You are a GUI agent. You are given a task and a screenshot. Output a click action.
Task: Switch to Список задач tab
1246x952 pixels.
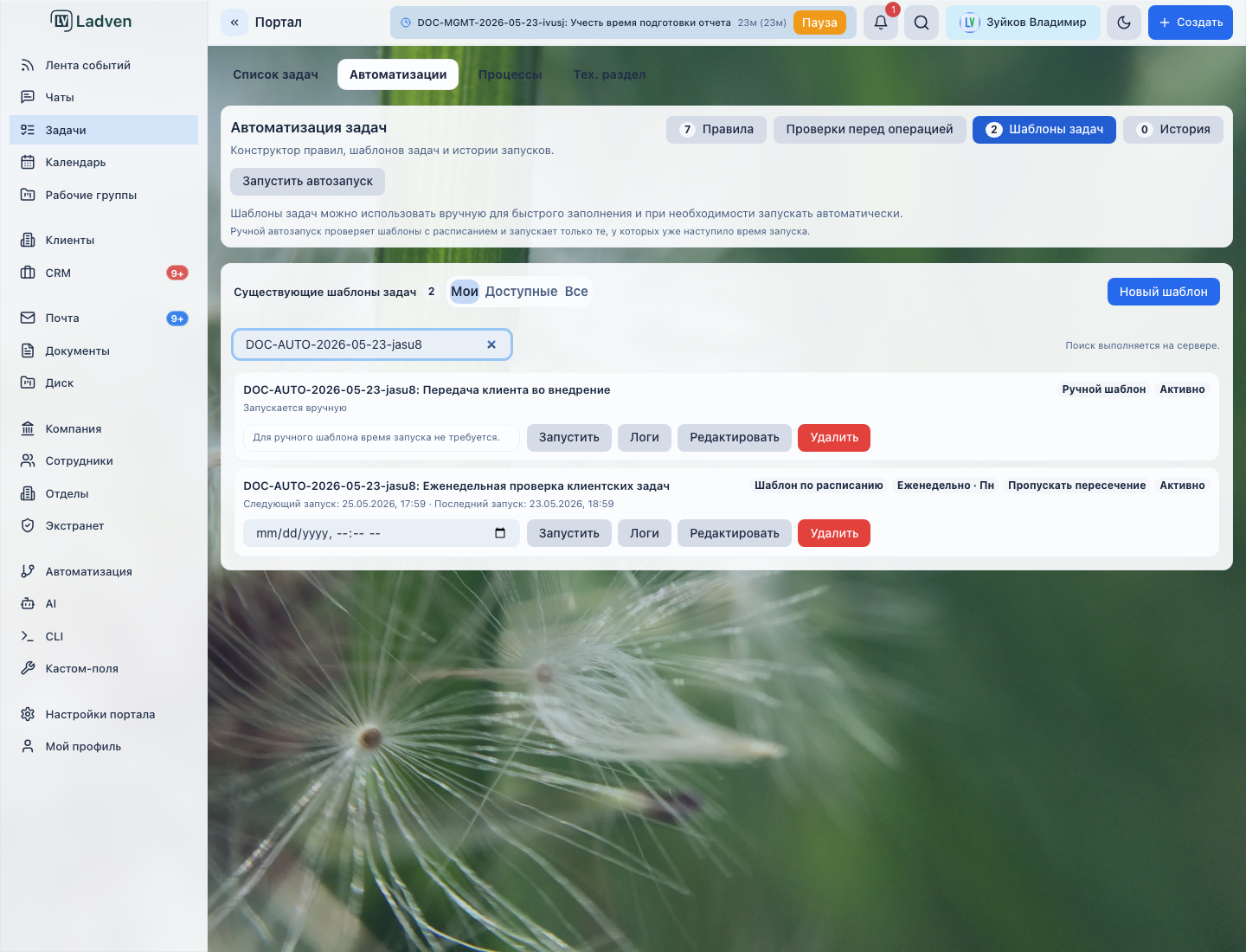[x=275, y=74]
